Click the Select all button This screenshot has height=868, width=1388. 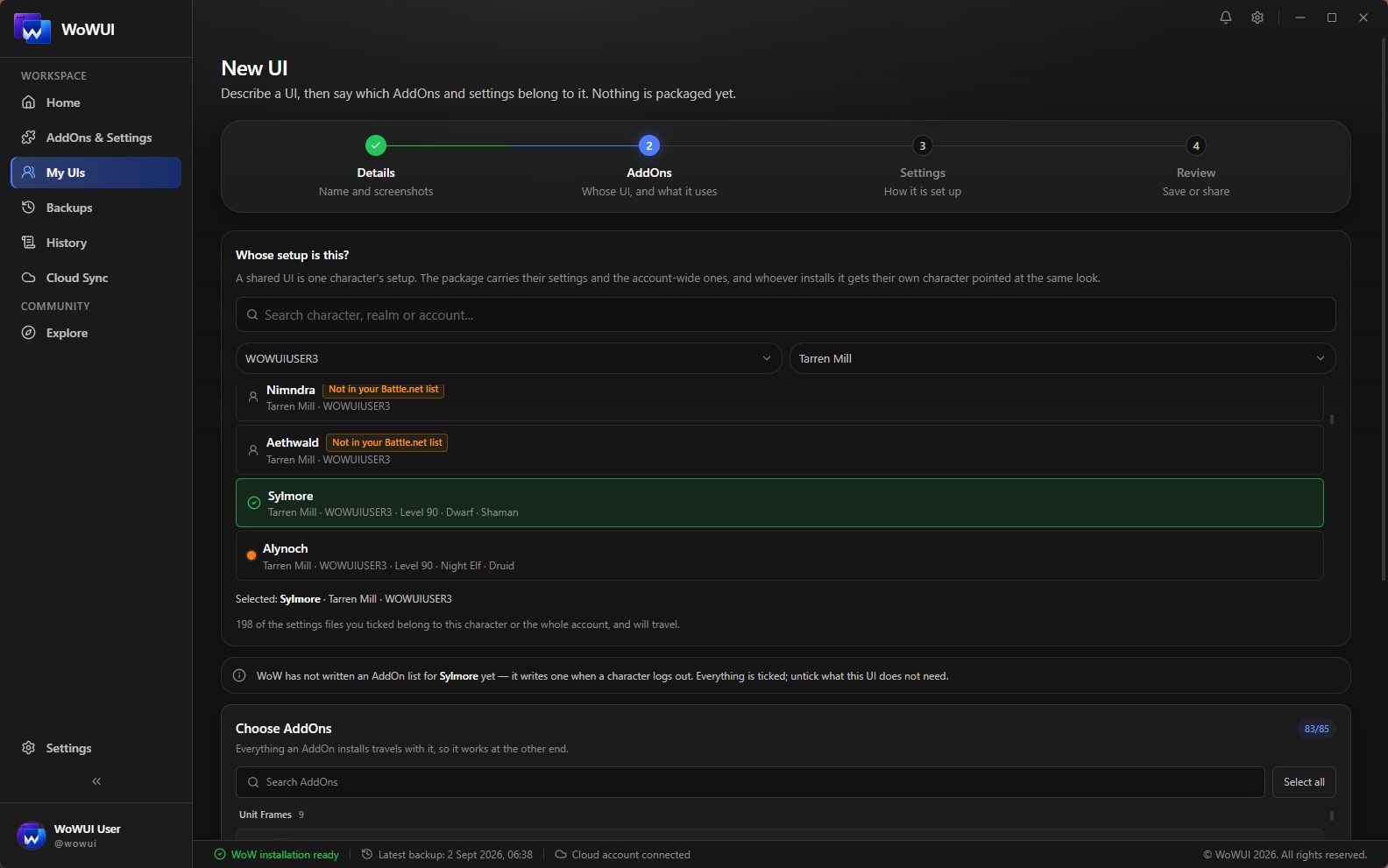(x=1304, y=782)
